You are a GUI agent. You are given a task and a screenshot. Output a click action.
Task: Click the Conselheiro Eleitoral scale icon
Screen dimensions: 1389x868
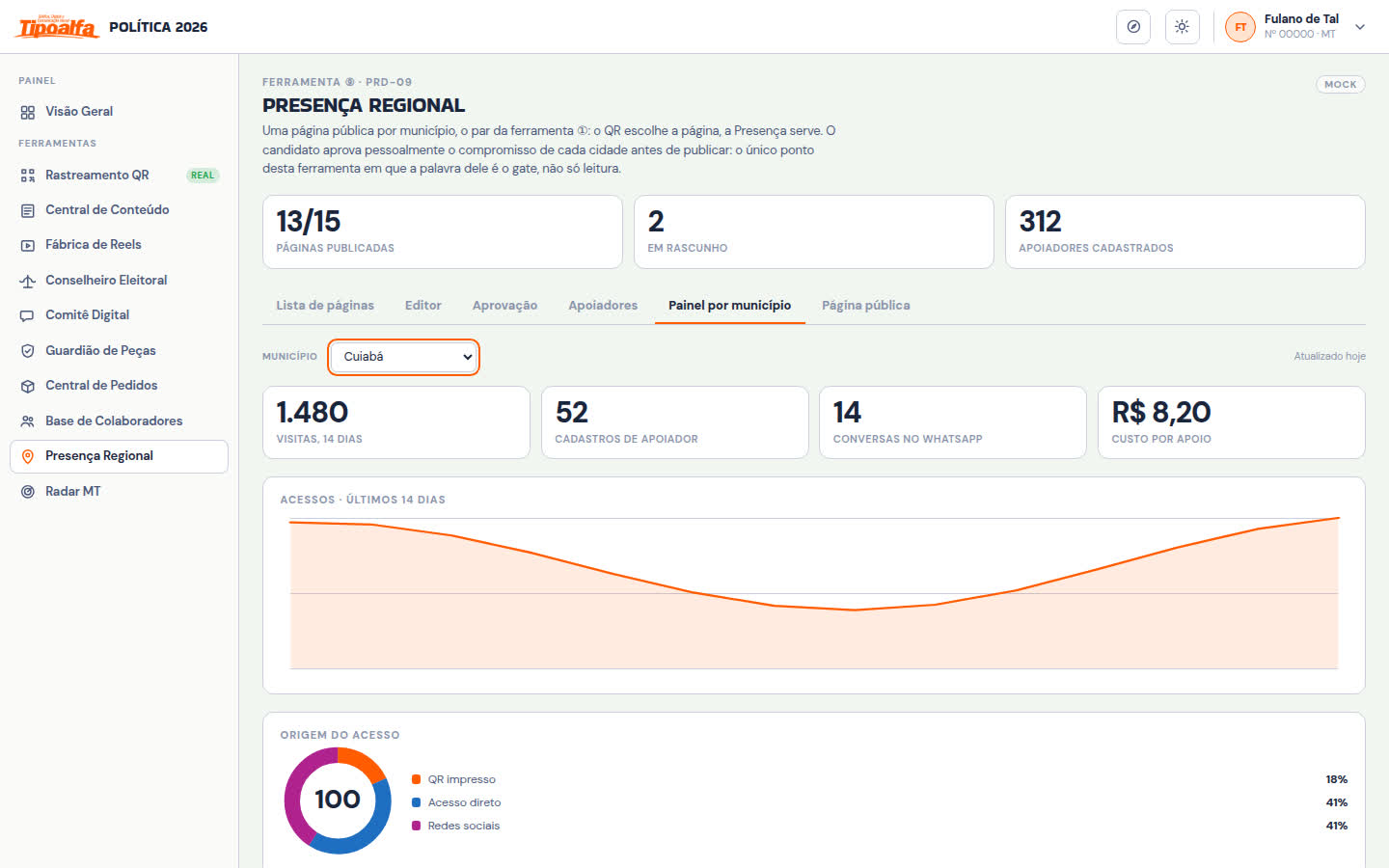[x=28, y=281]
